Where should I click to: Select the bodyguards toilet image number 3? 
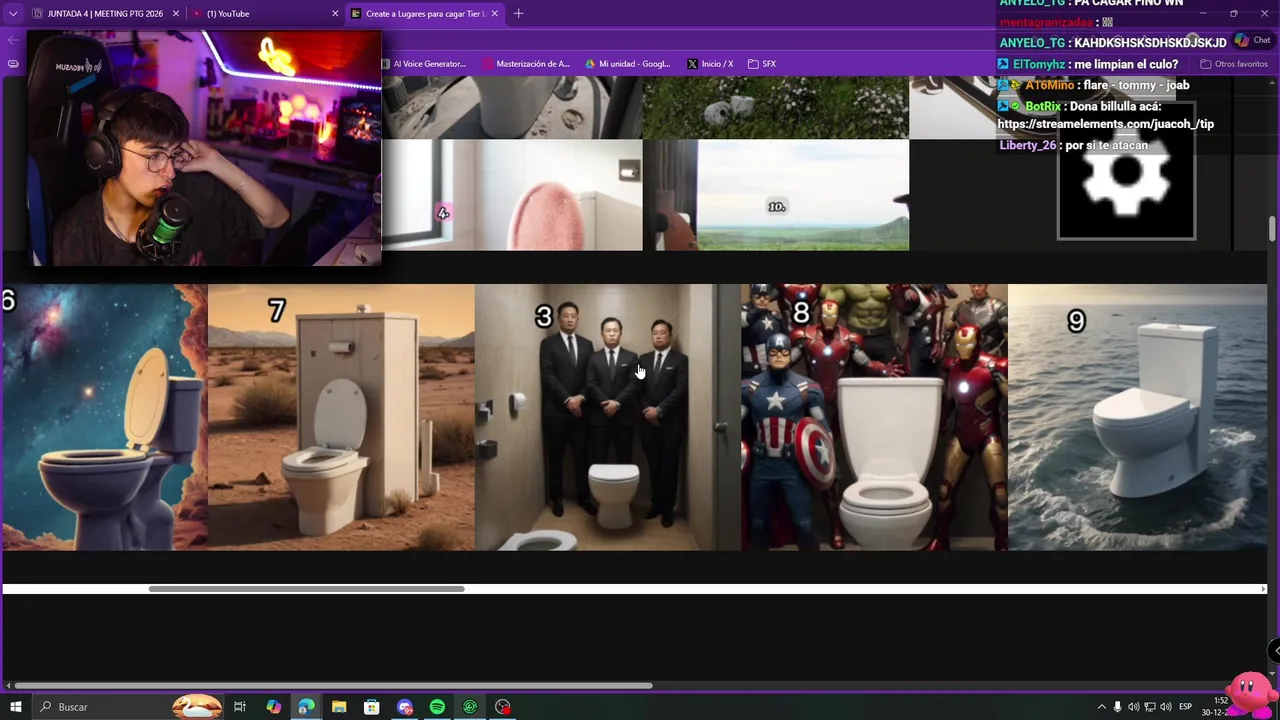pyautogui.click(x=608, y=417)
